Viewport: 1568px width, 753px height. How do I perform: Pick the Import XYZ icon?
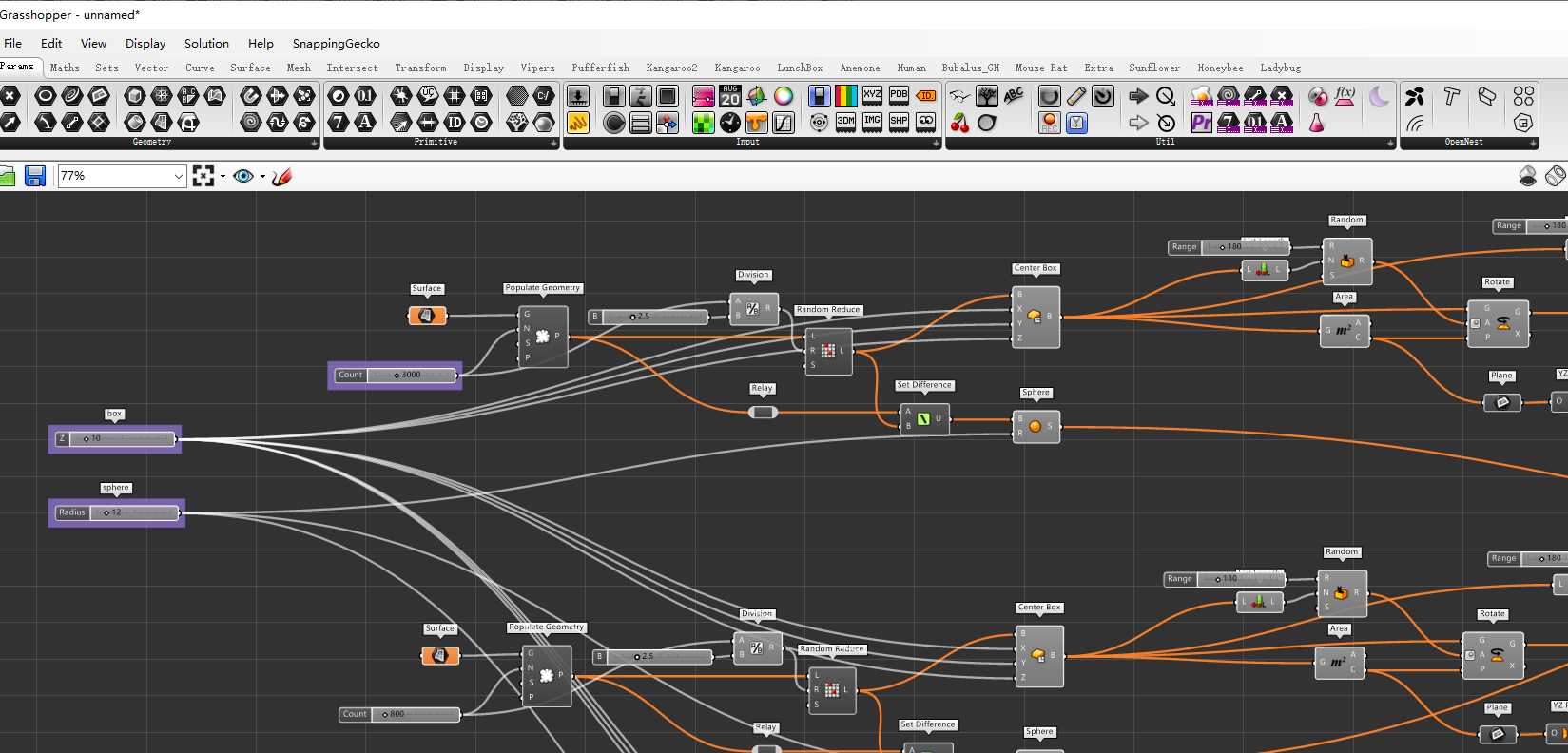[872, 95]
